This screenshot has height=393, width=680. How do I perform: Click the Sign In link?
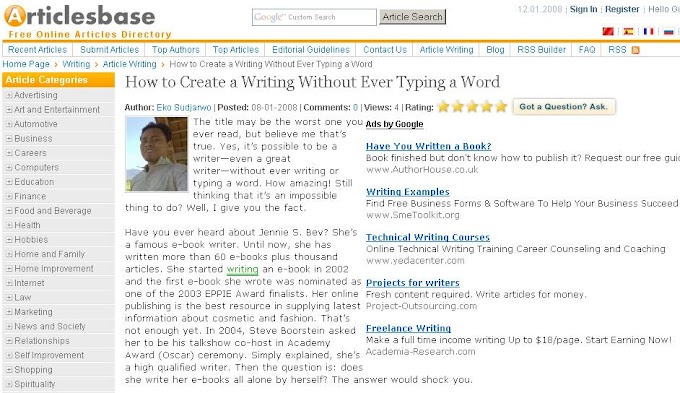(x=583, y=9)
